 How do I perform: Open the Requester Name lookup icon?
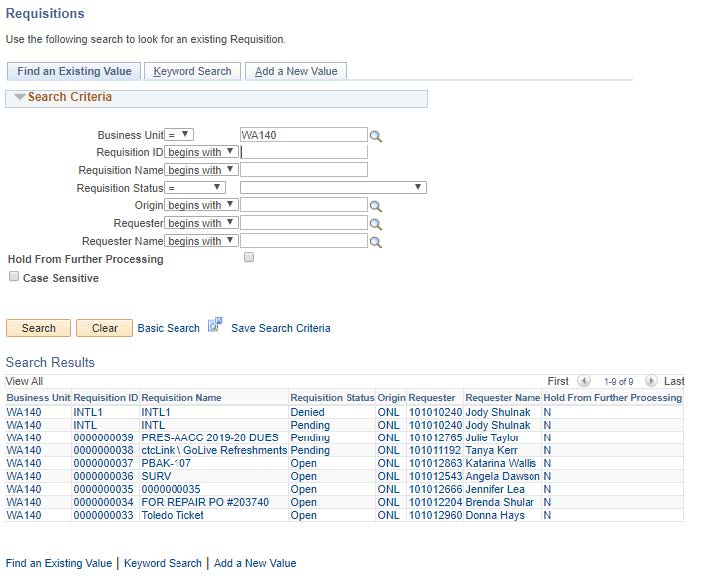pyautogui.click(x=376, y=242)
